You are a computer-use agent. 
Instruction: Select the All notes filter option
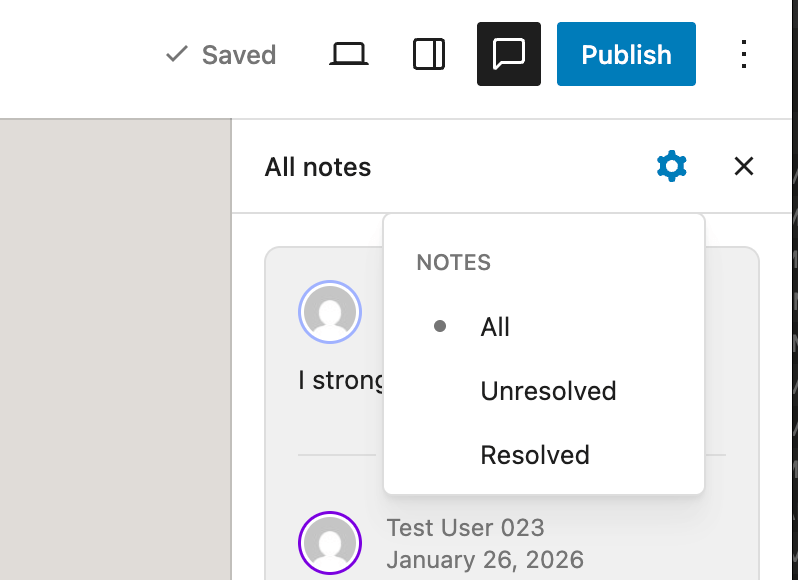pyautogui.click(x=495, y=327)
